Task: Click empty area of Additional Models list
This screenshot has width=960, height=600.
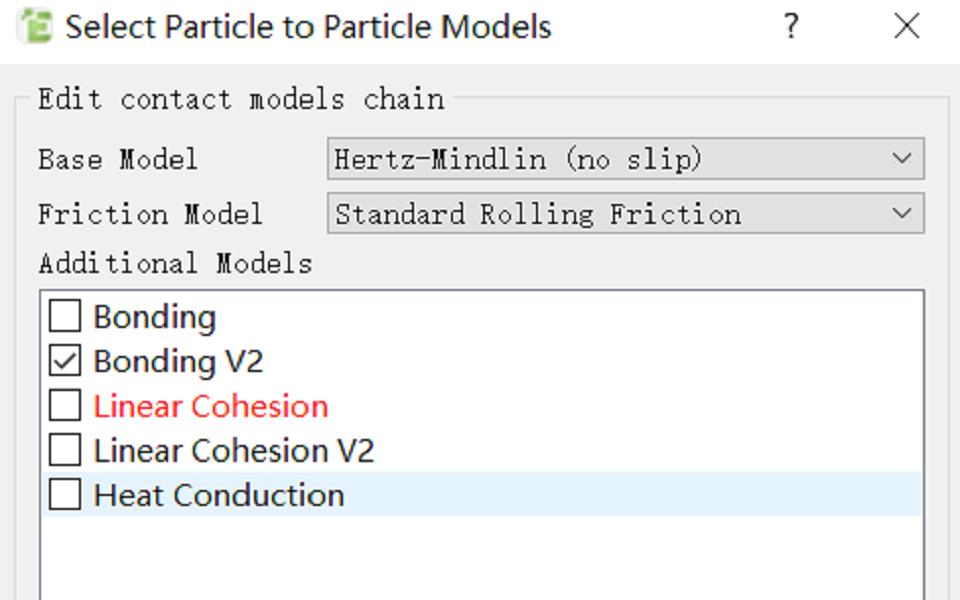Action: (x=482, y=557)
